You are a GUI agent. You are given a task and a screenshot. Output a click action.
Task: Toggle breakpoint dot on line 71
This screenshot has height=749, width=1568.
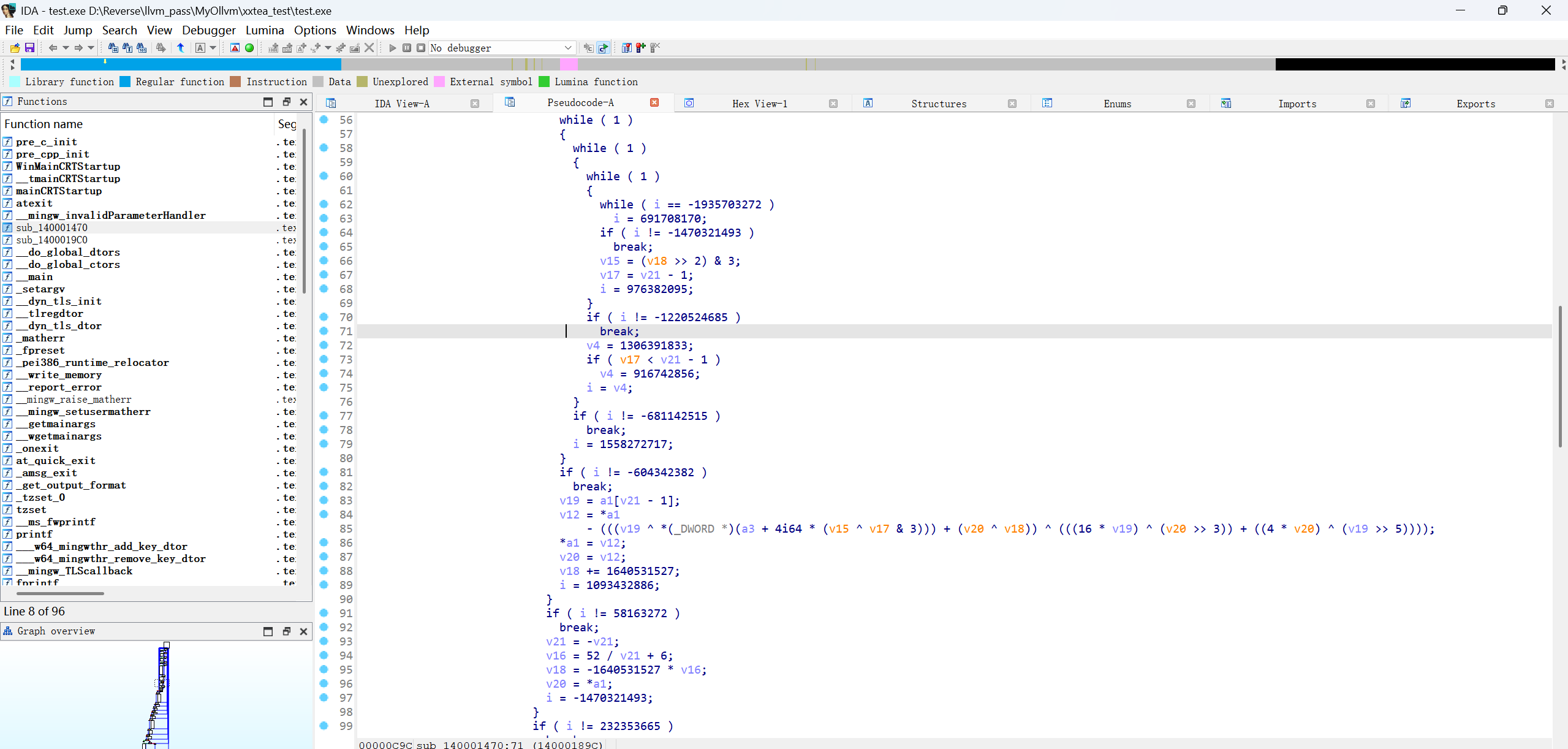[x=324, y=331]
